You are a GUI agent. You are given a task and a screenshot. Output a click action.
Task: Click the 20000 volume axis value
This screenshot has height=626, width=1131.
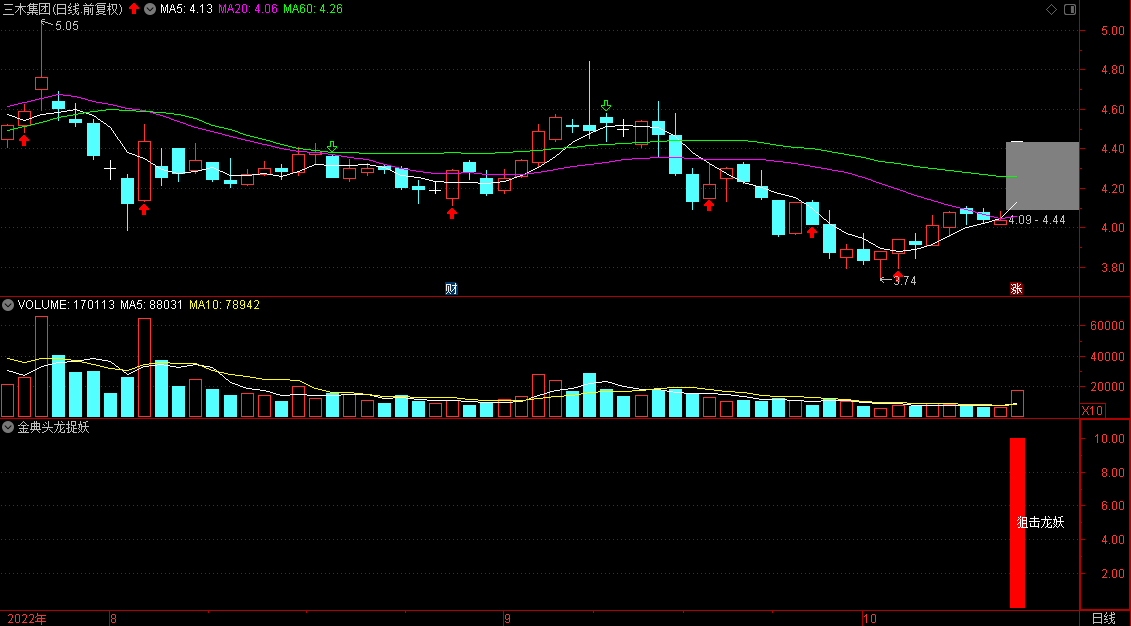pyautogui.click(x=1109, y=387)
